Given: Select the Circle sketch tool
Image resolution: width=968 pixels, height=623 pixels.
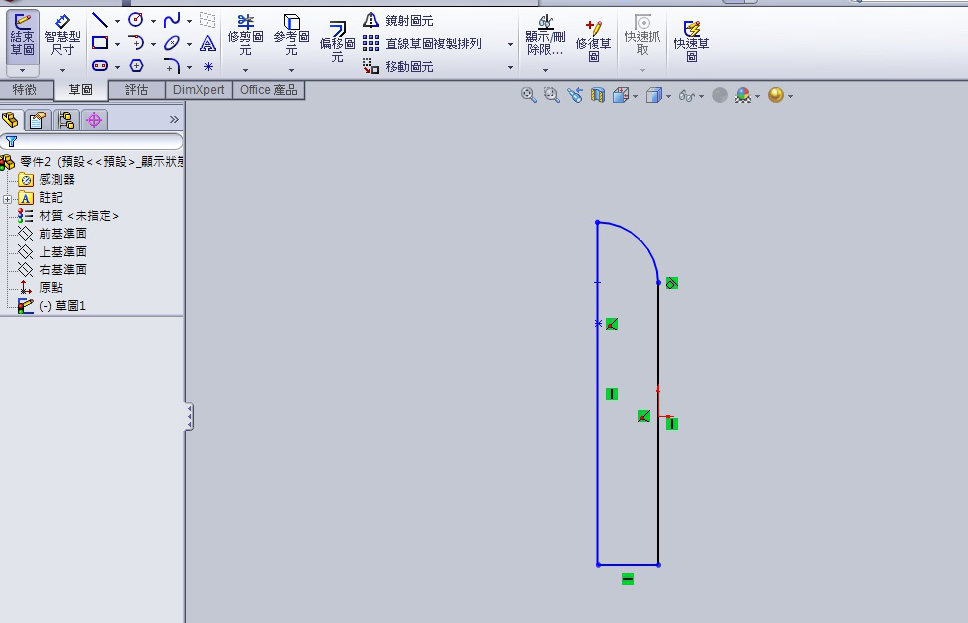Looking at the screenshot, I should pyautogui.click(x=135, y=20).
